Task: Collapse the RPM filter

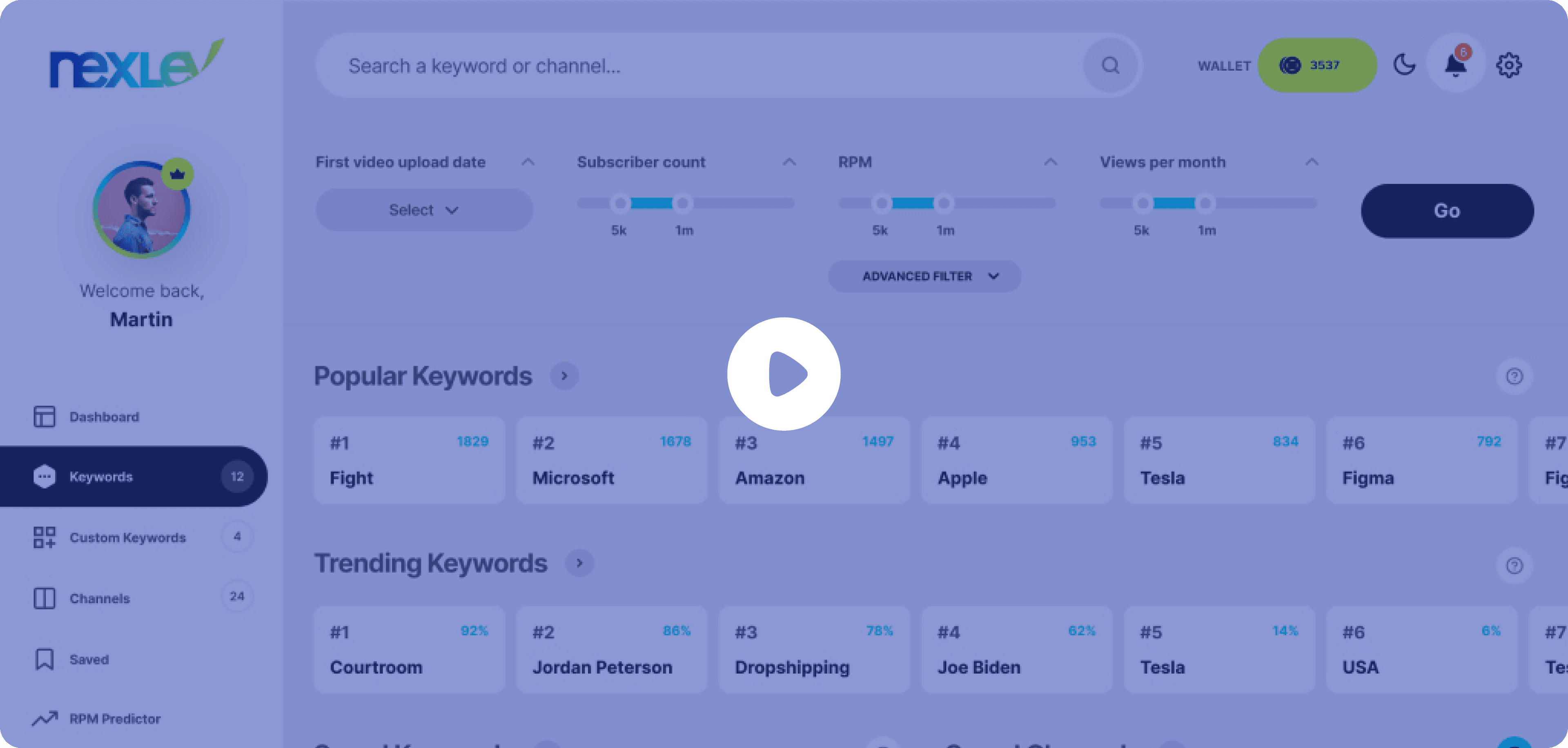Action: [1050, 162]
